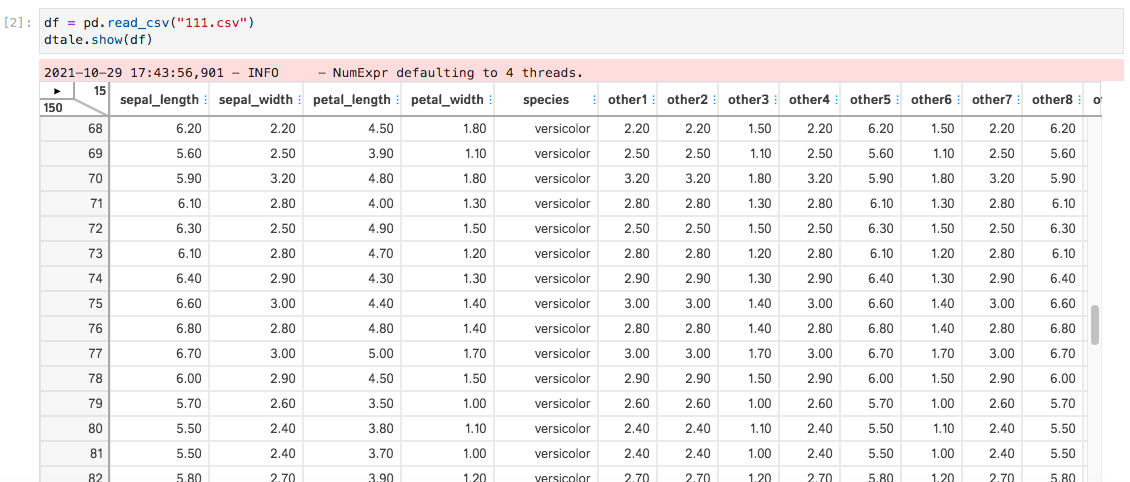
Task: Click petal_length value 4.70 in row 73
Action: point(381,254)
